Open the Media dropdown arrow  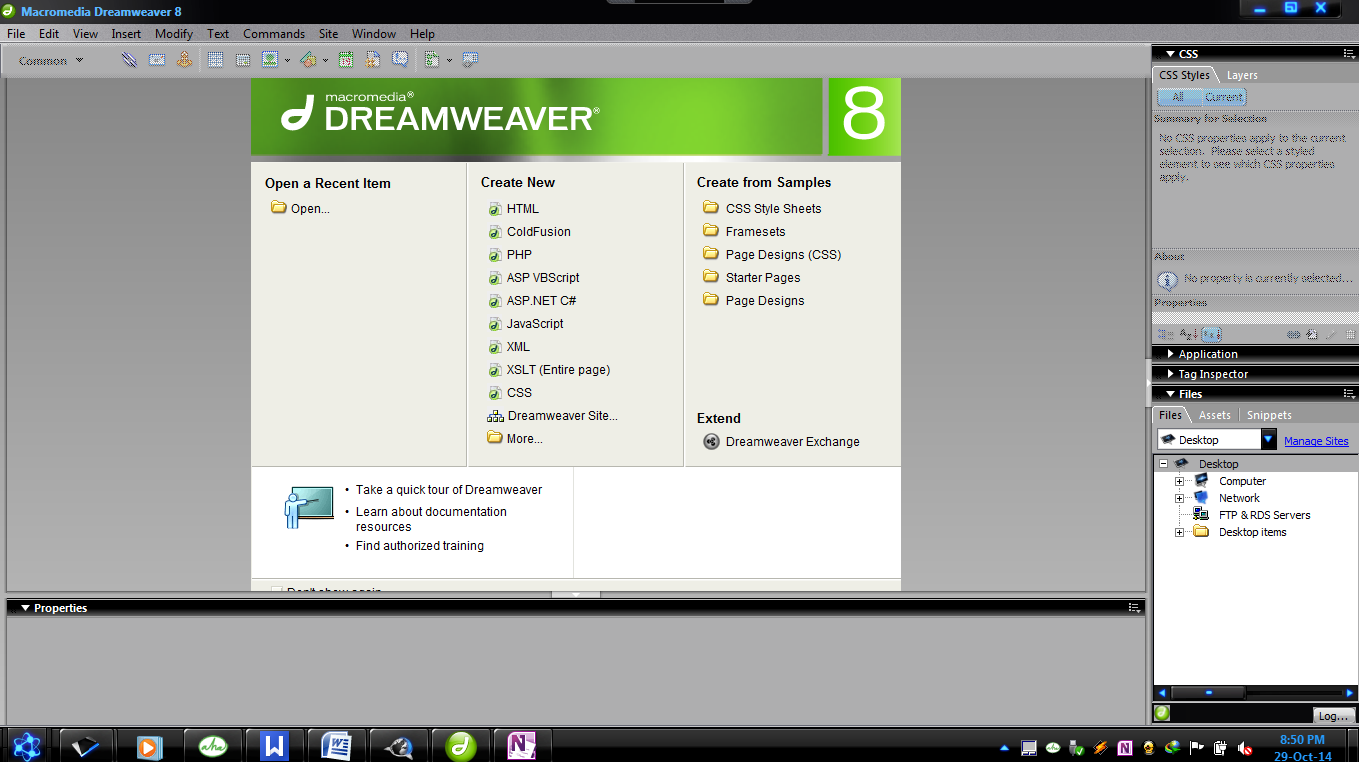click(325, 61)
